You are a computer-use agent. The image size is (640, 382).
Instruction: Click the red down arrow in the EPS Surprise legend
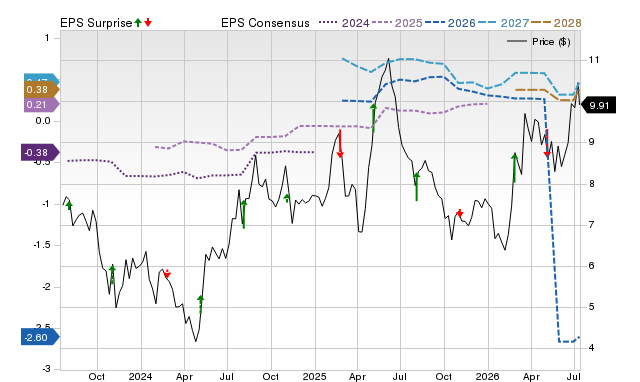pos(148,22)
